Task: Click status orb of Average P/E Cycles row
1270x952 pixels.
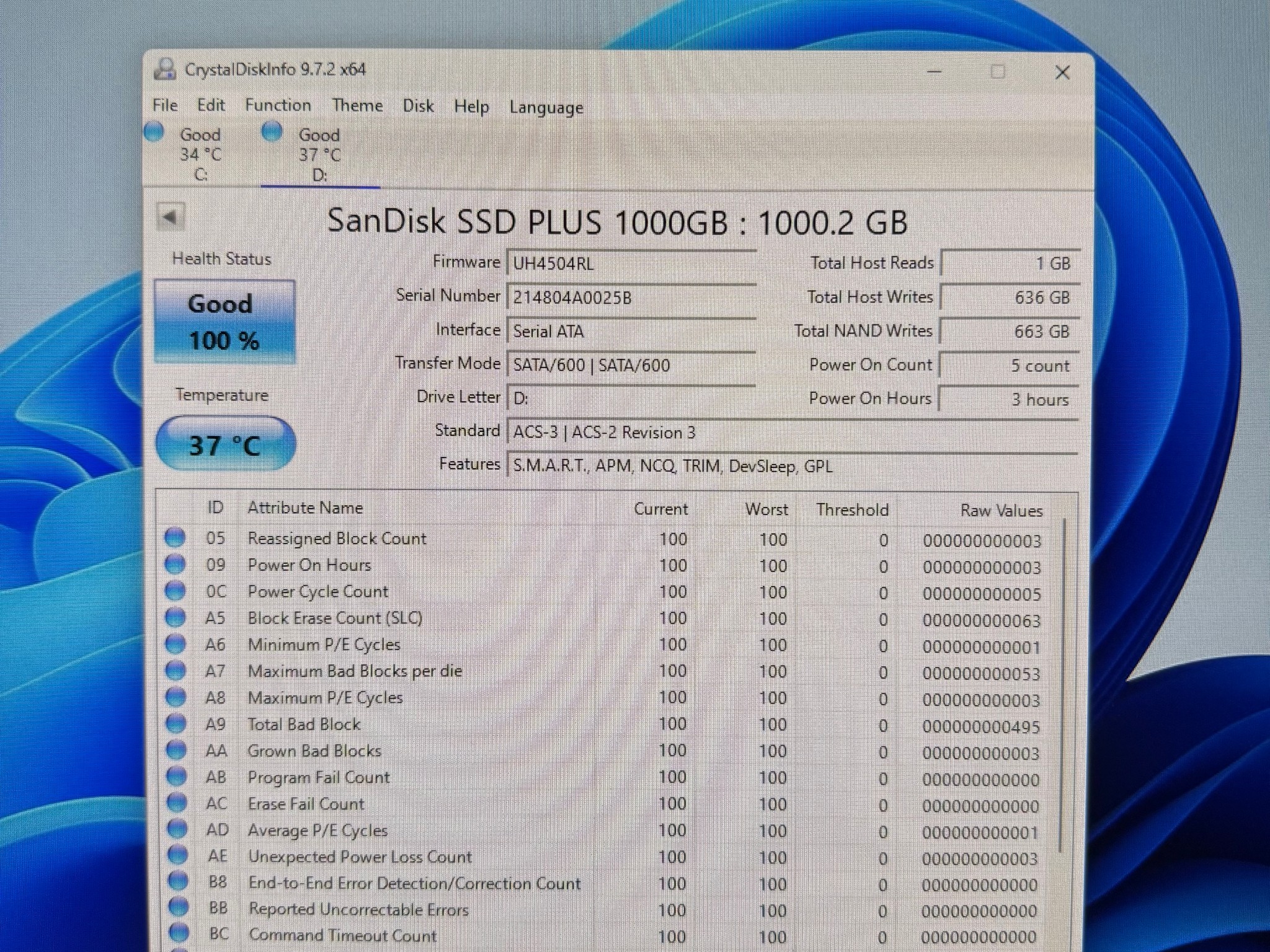Action: click(178, 829)
